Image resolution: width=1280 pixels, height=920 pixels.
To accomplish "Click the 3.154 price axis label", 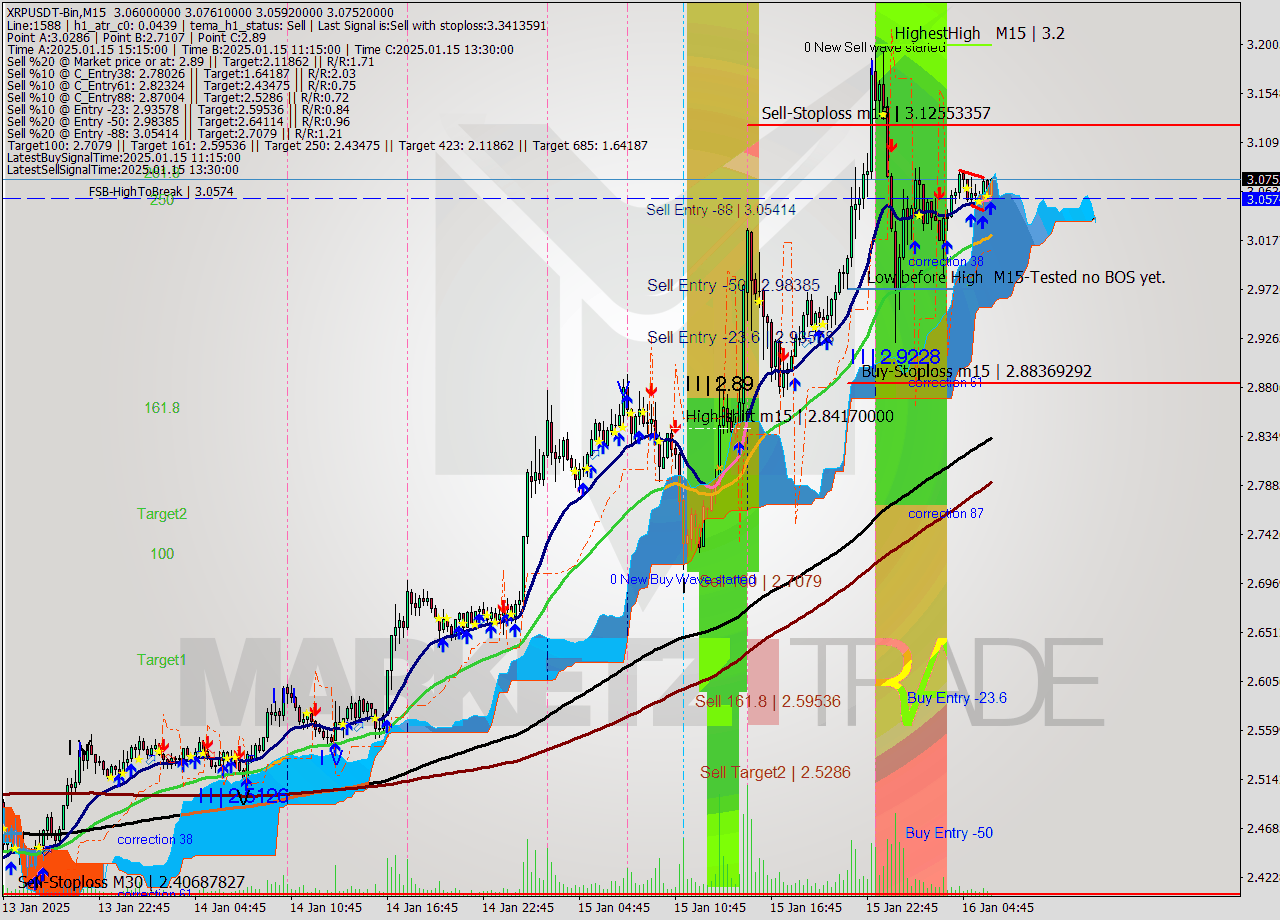I will click(x=1261, y=93).
